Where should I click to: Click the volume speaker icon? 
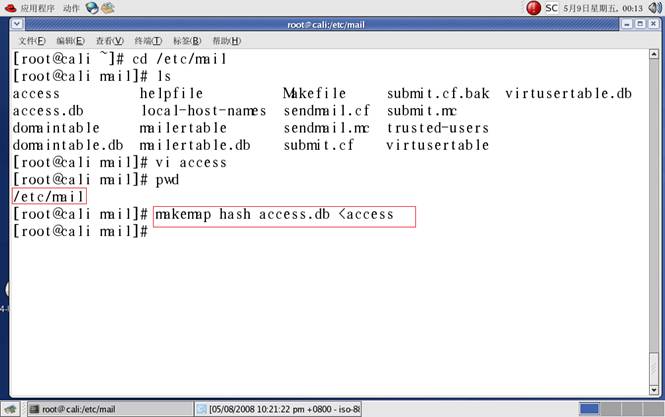click(655, 8)
